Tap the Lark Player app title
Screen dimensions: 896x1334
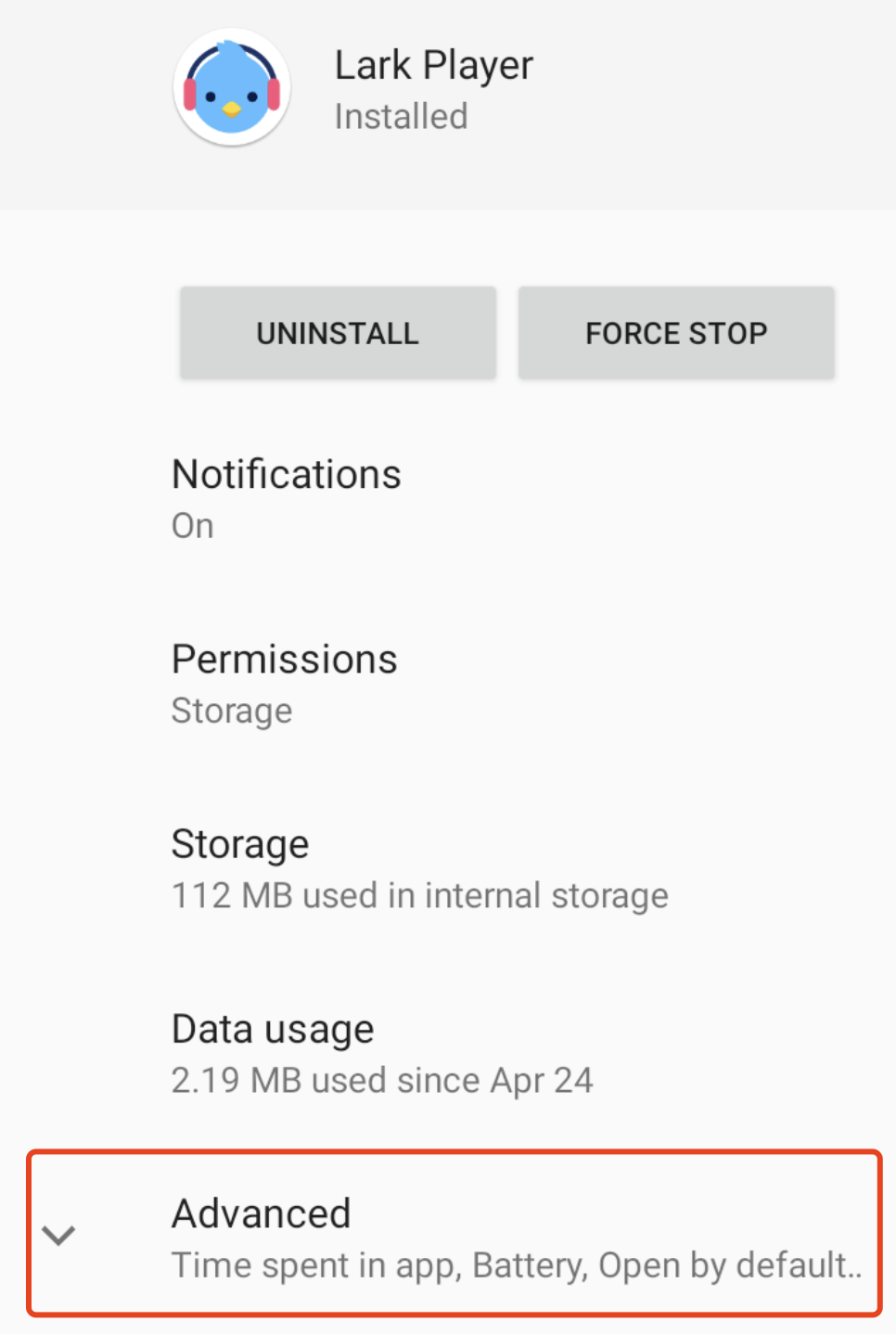[x=433, y=66]
